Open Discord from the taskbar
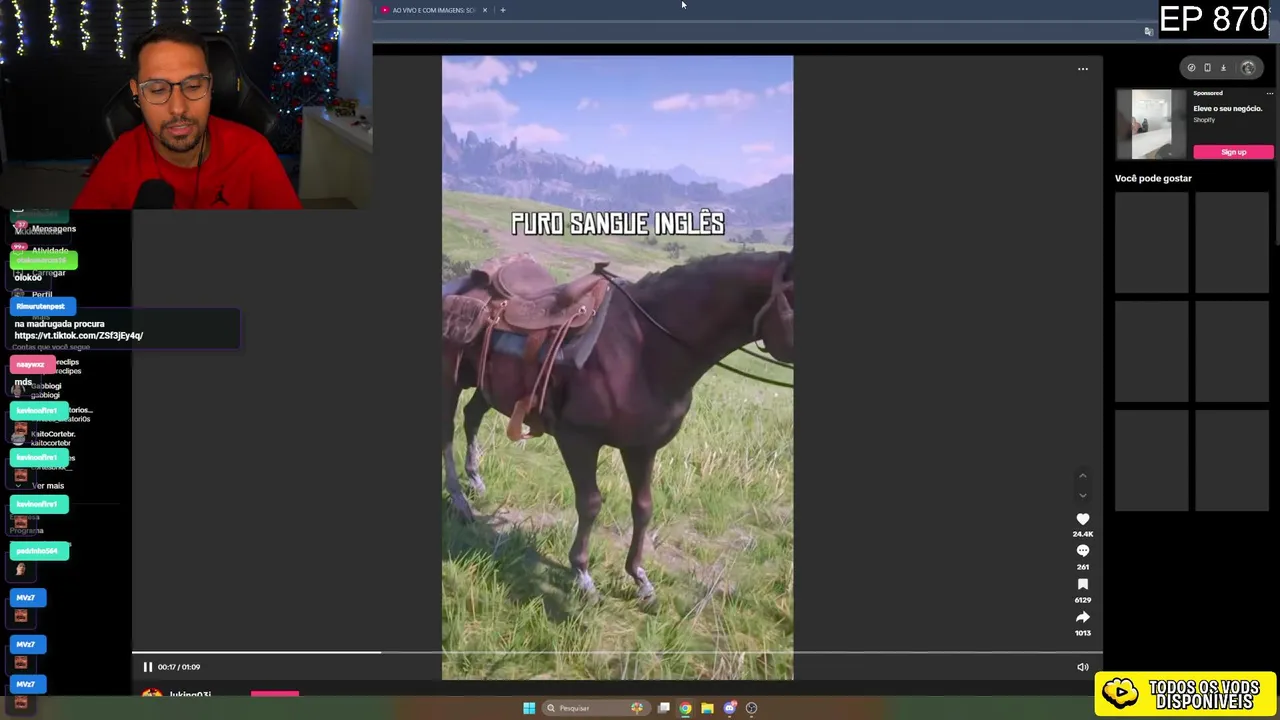 (729, 708)
